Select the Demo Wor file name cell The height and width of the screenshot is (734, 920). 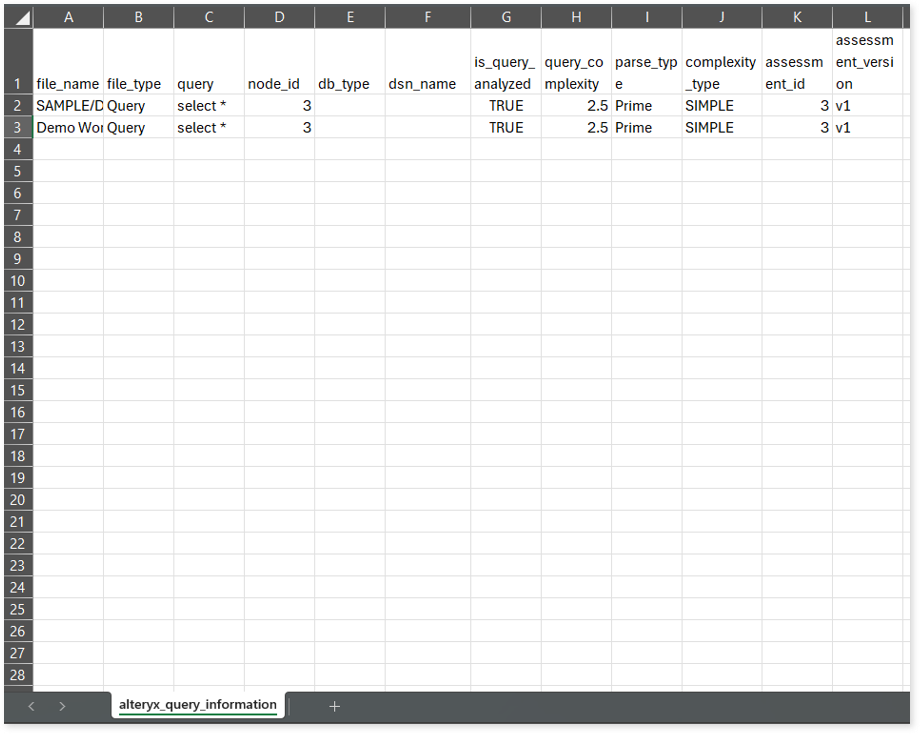(x=68, y=128)
